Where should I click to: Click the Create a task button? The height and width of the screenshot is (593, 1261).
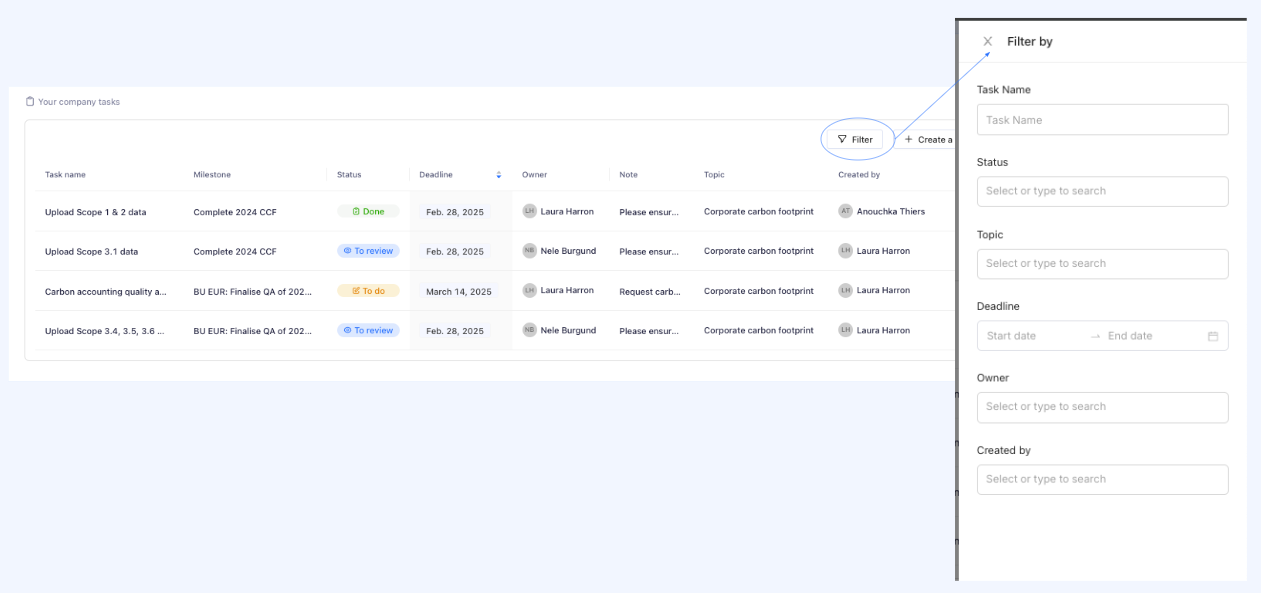(x=928, y=140)
